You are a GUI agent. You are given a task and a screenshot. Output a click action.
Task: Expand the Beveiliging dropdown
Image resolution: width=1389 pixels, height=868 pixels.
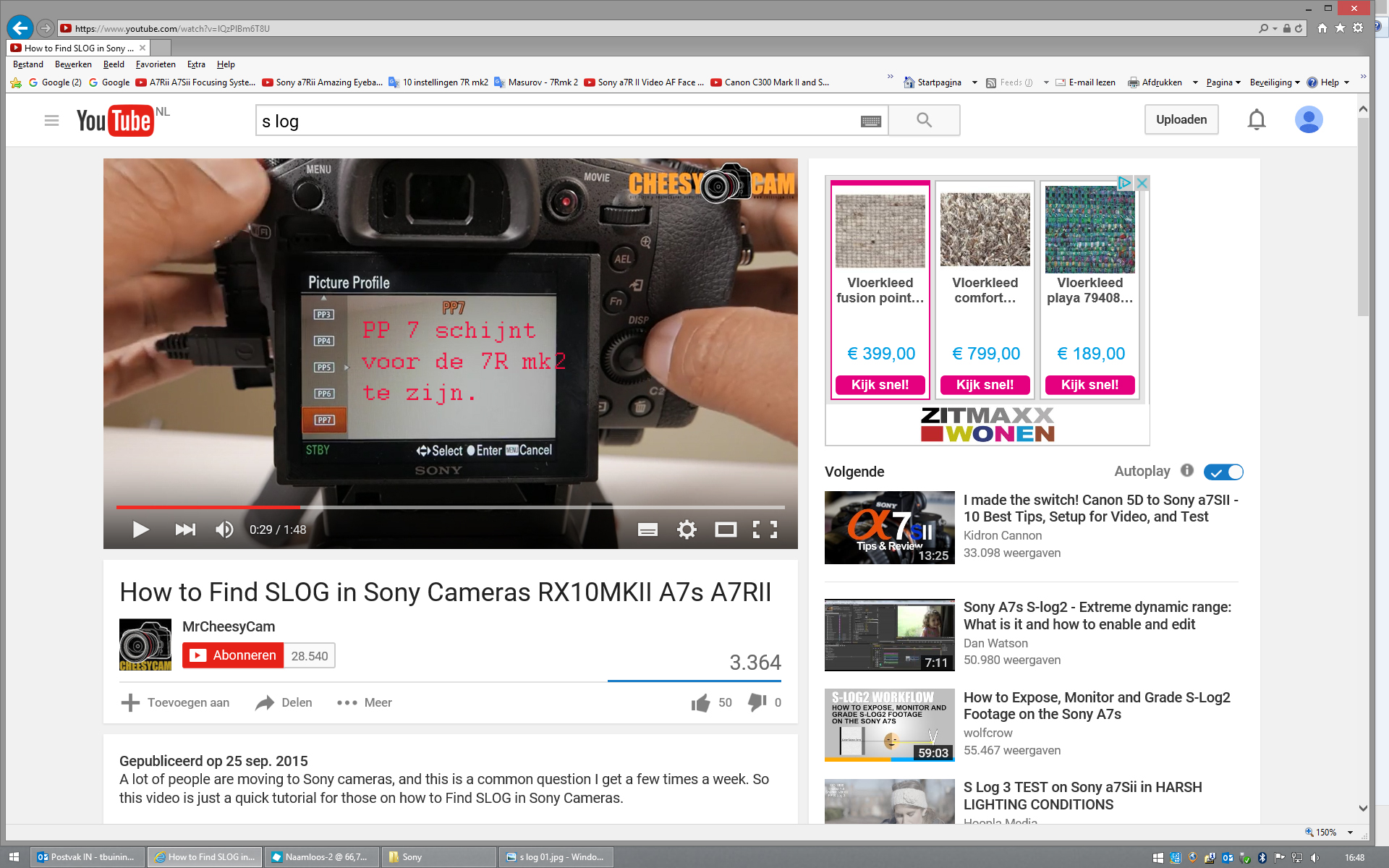click(x=1275, y=82)
